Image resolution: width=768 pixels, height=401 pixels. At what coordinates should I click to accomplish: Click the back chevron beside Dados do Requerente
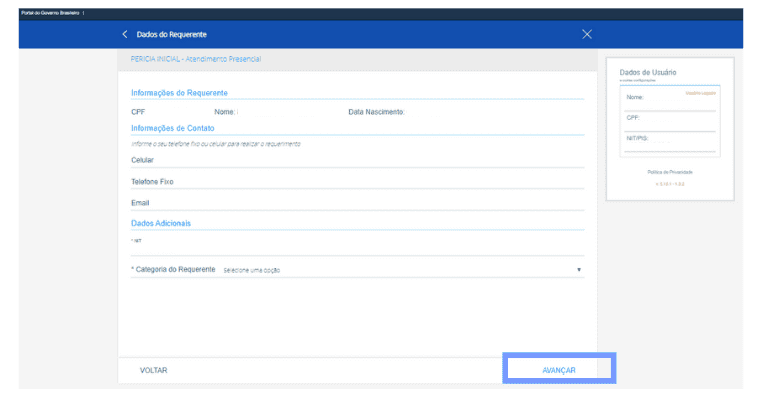coord(125,34)
